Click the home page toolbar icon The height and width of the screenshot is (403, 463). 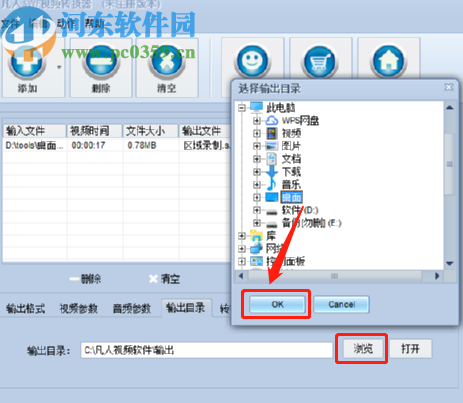[388, 62]
